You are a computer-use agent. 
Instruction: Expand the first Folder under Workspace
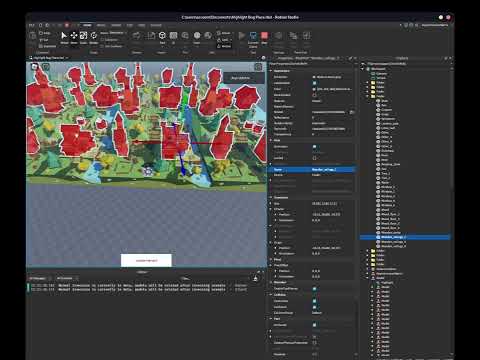click(368, 83)
